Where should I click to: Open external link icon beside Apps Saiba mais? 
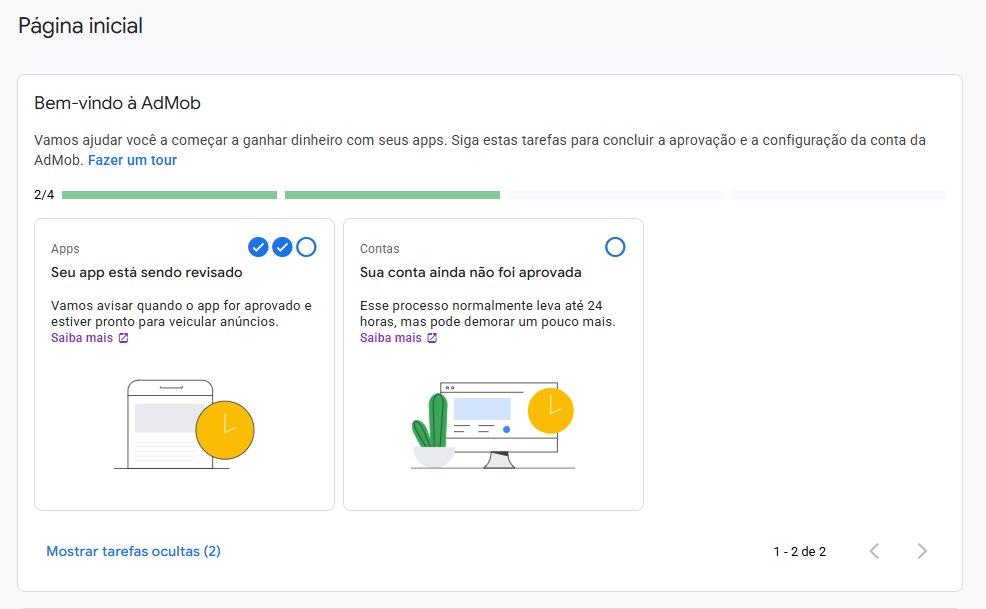click(124, 338)
